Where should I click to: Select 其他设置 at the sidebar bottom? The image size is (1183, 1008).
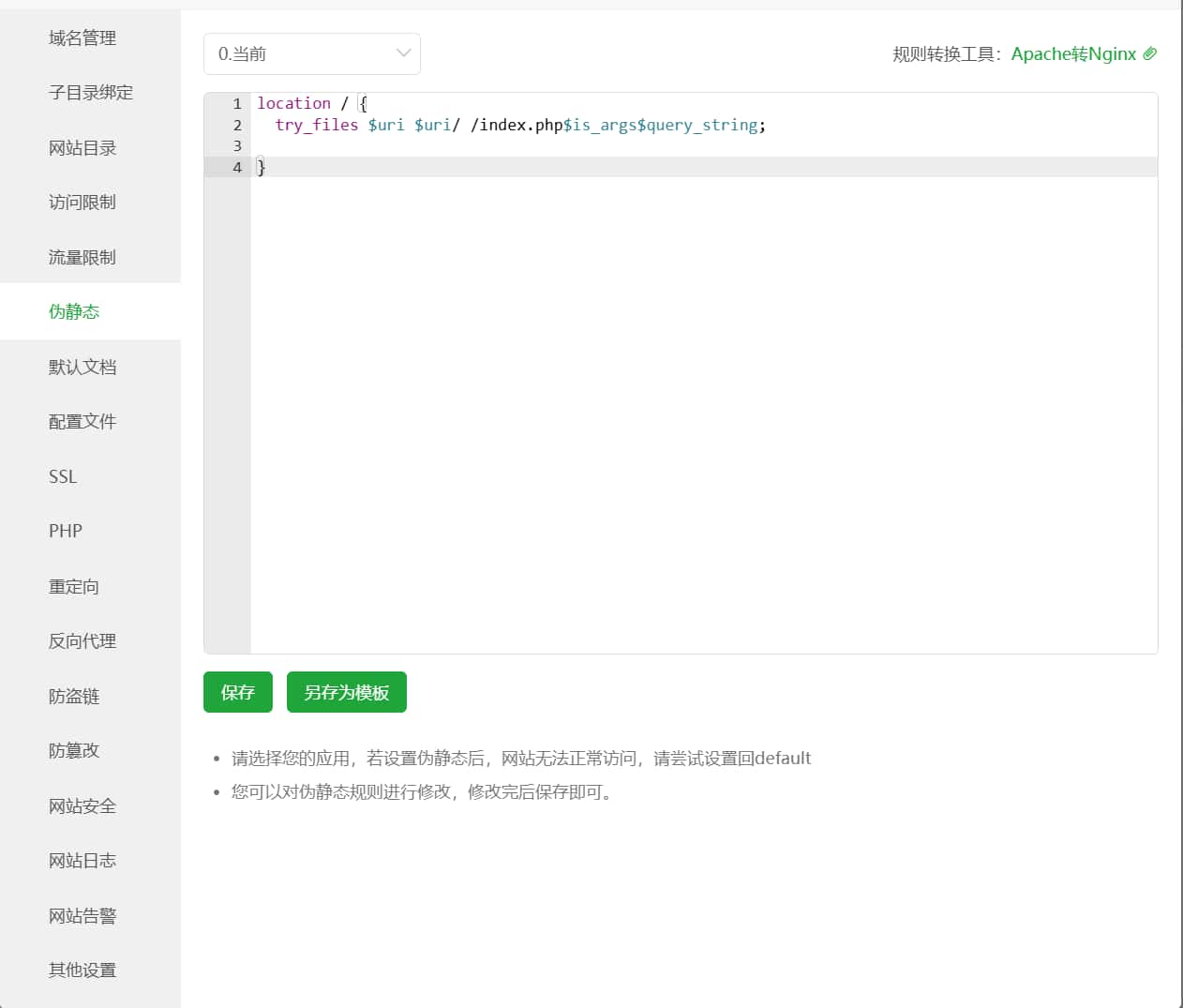coord(82,970)
